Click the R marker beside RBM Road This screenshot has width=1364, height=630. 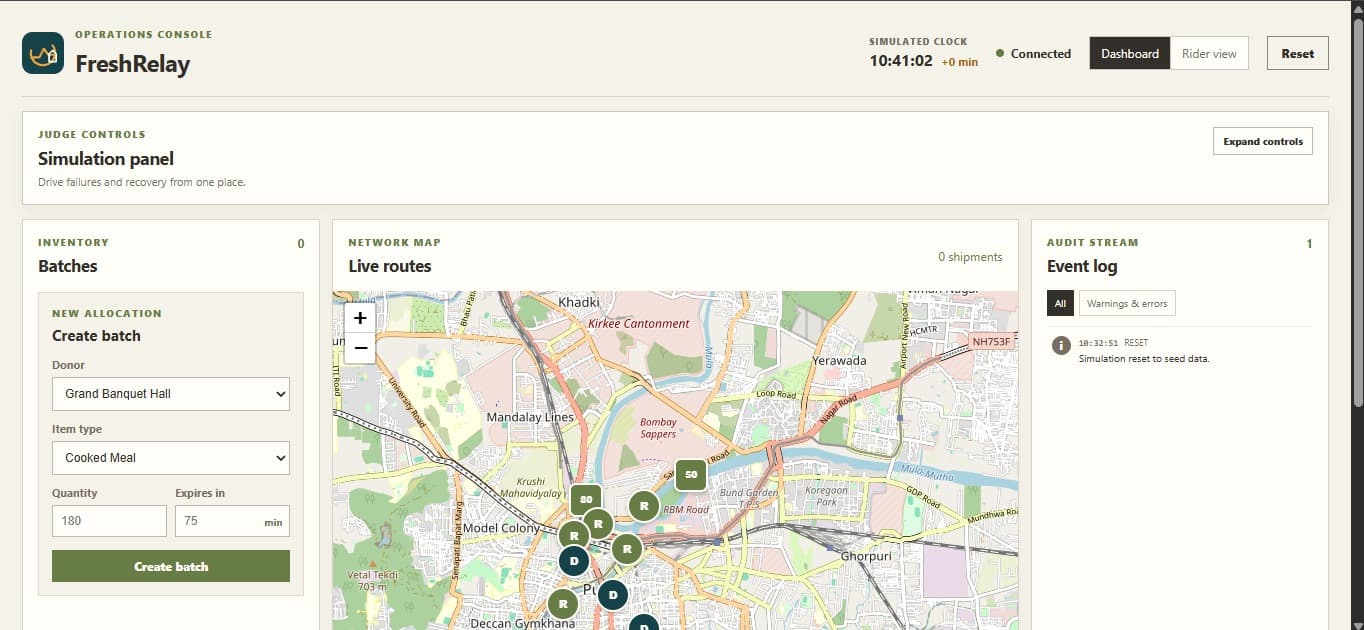coord(644,506)
